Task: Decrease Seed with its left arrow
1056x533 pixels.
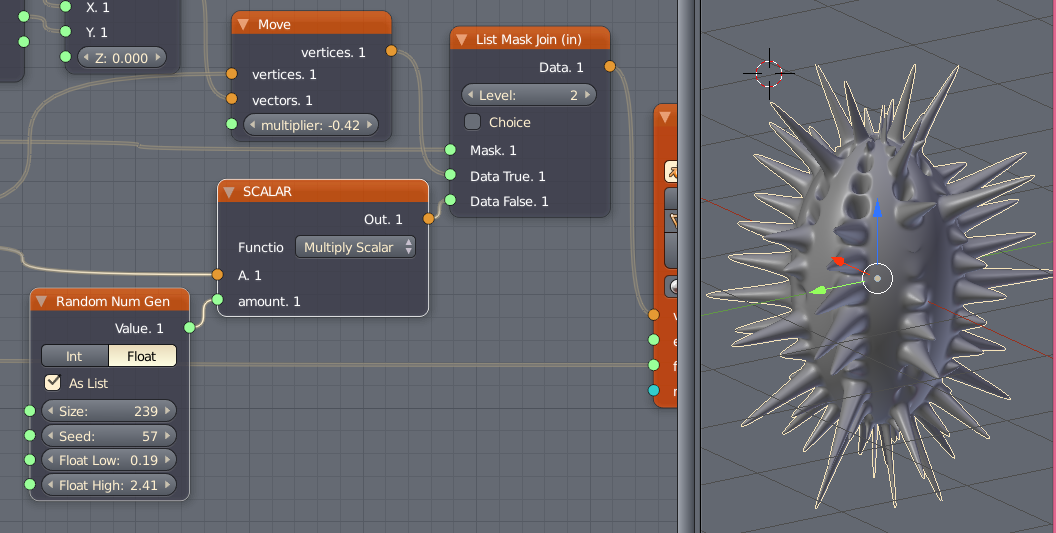Action: [51, 436]
